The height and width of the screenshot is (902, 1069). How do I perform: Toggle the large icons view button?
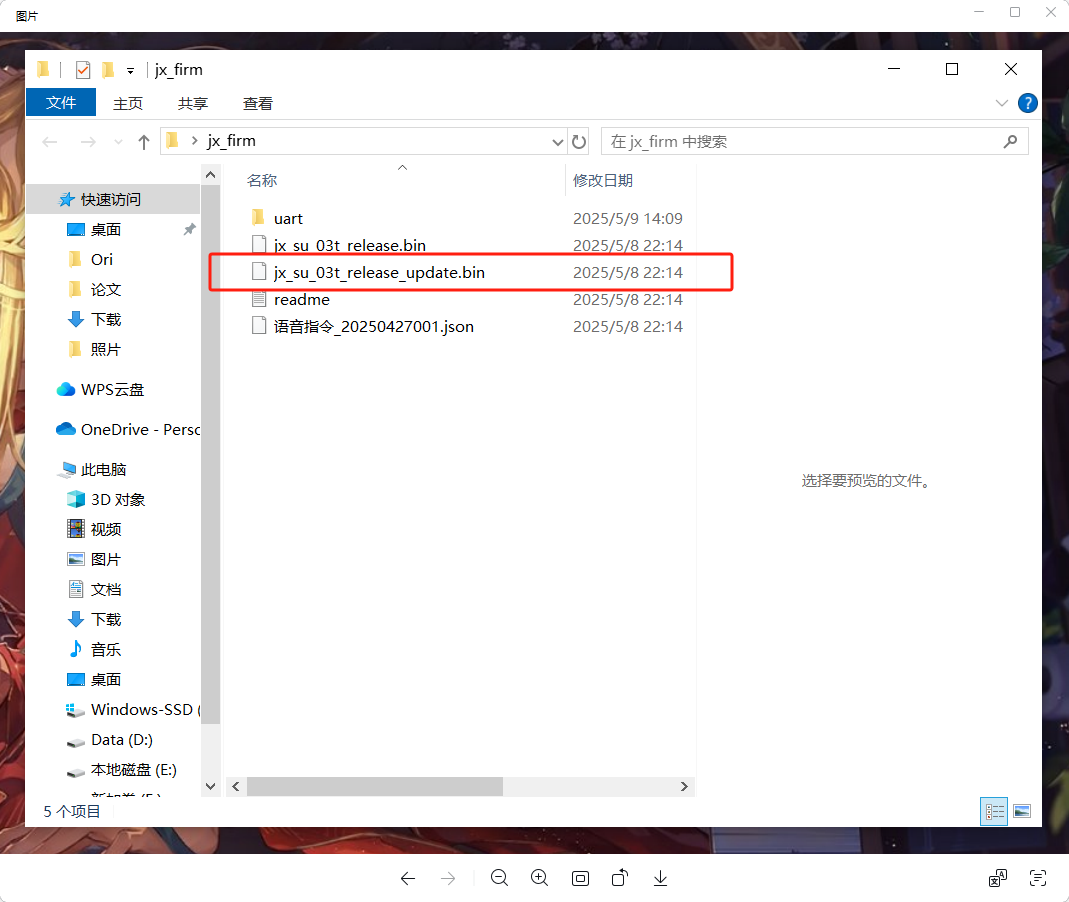1021,811
